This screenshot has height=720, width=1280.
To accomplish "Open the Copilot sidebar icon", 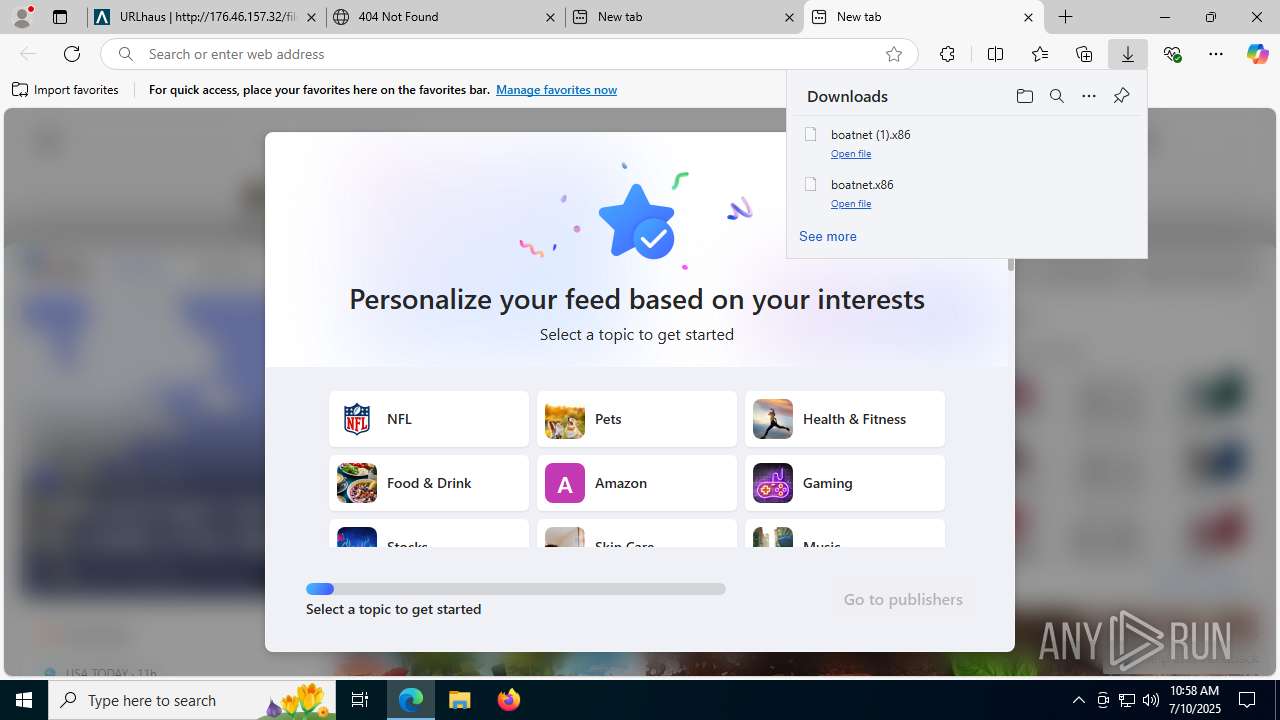I will [x=1257, y=54].
